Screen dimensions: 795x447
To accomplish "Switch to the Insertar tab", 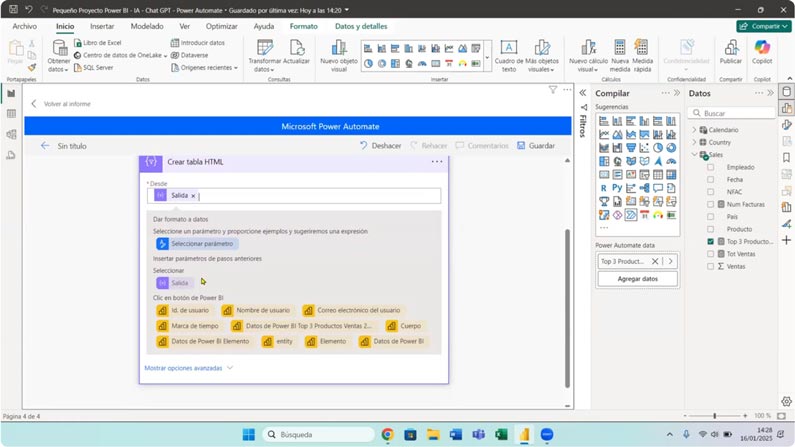I will 102,26.
